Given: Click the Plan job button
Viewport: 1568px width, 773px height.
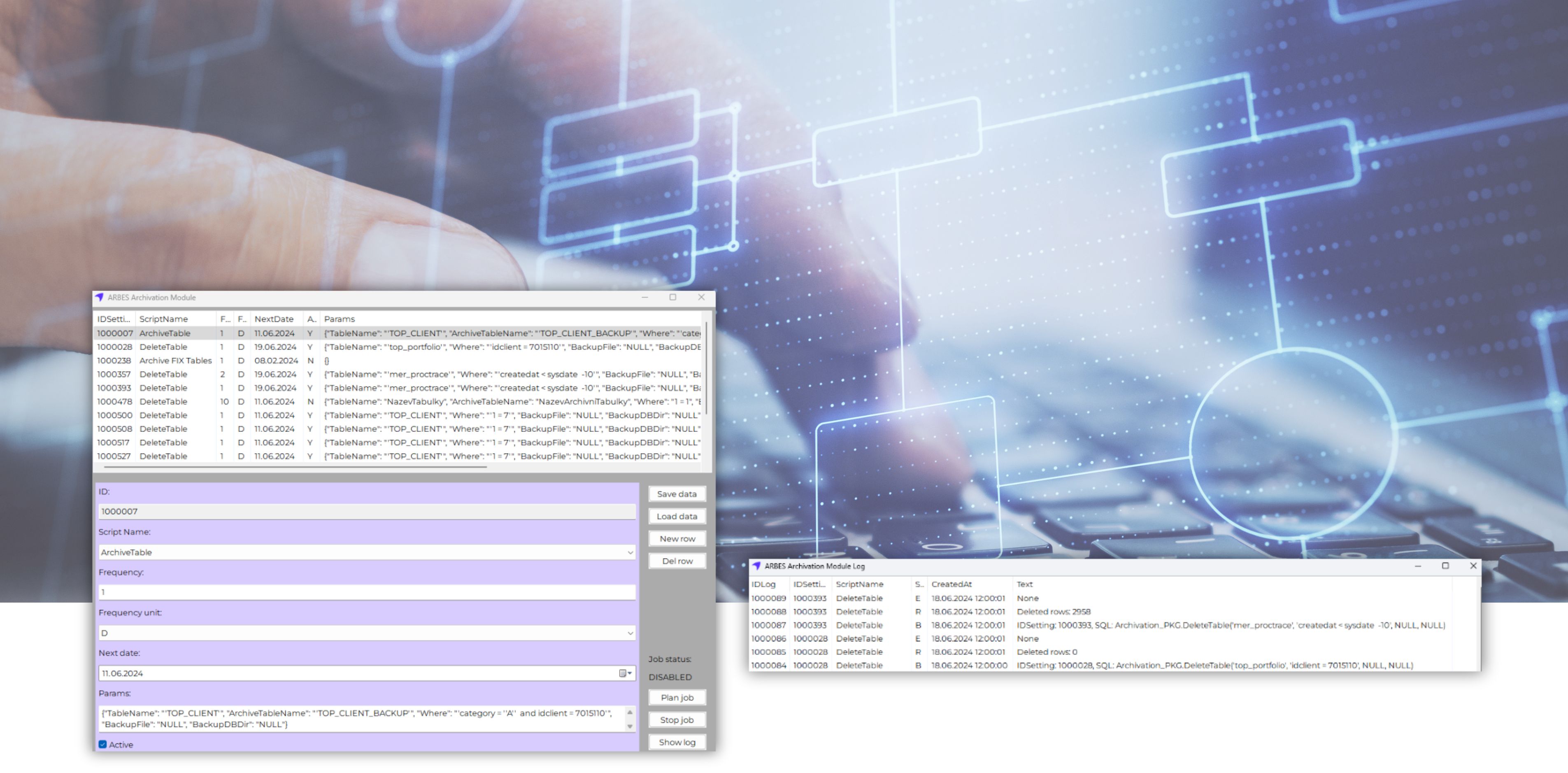Looking at the screenshot, I should pyautogui.click(x=677, y=697).
